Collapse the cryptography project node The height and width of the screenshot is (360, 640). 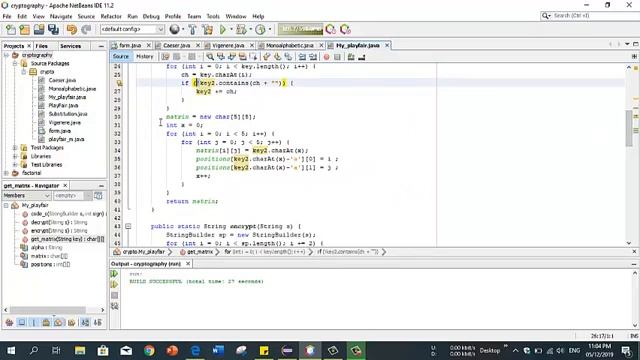[x=6, y=55]
